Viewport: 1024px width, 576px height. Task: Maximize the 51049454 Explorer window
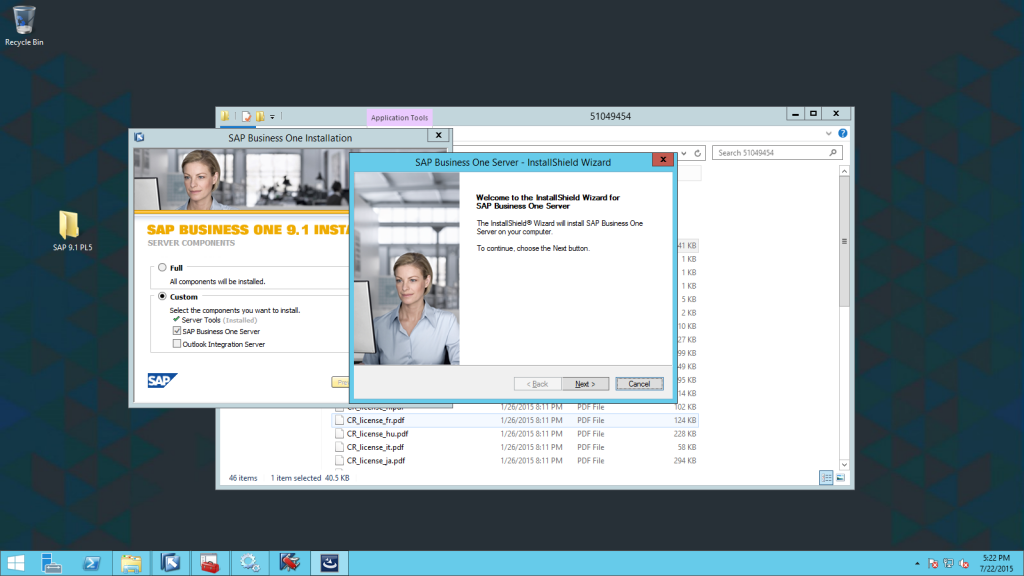point(813,114)
